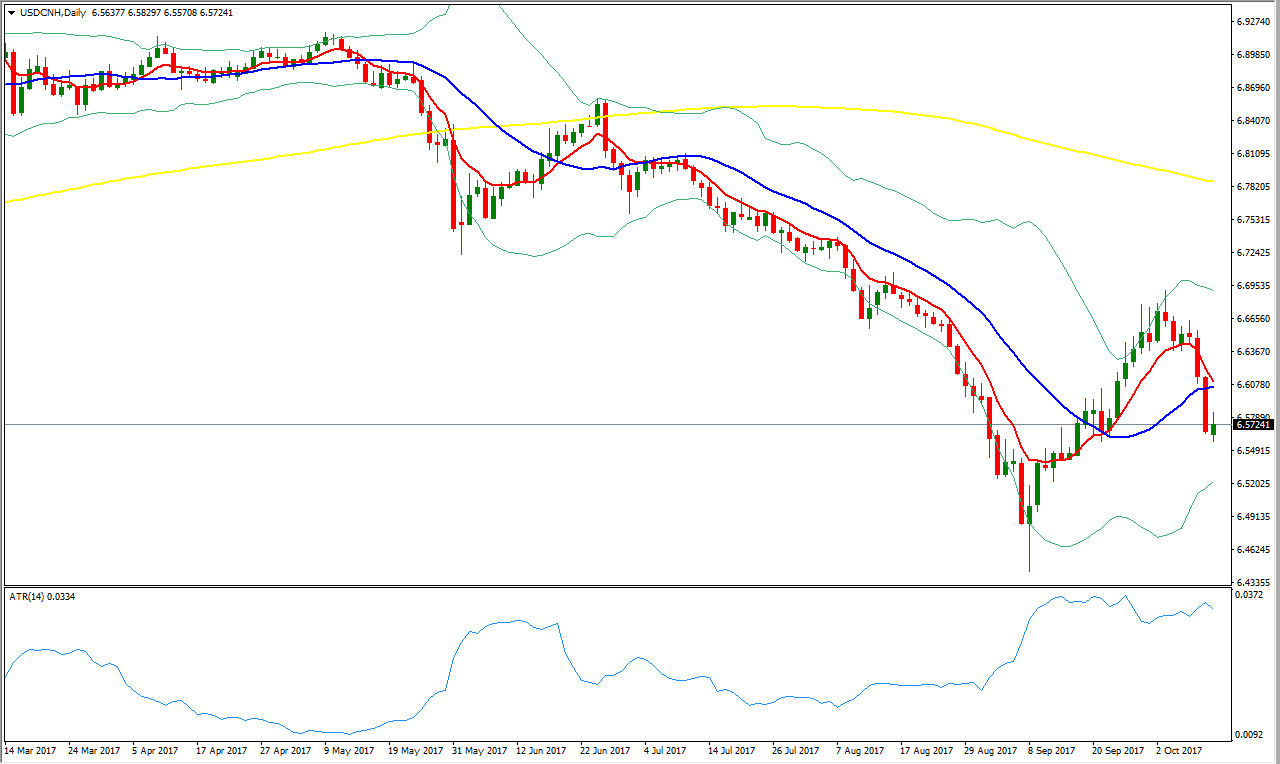
Task: Click the 20 Sep 2017 date label
Action: 1118,749
